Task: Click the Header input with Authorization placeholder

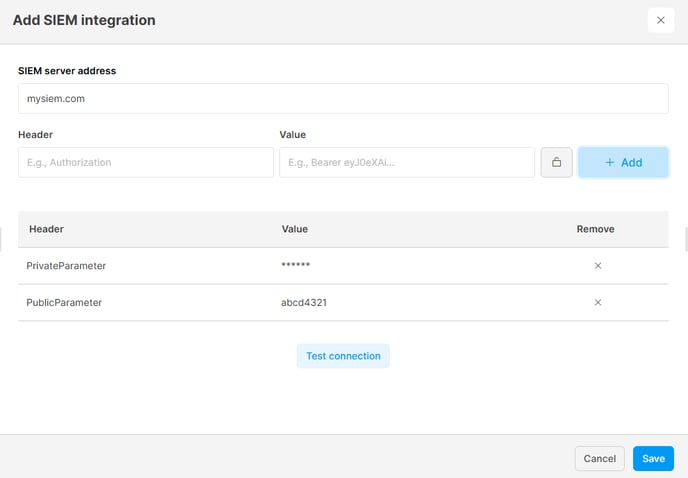Action: click(x=146, y=162)
